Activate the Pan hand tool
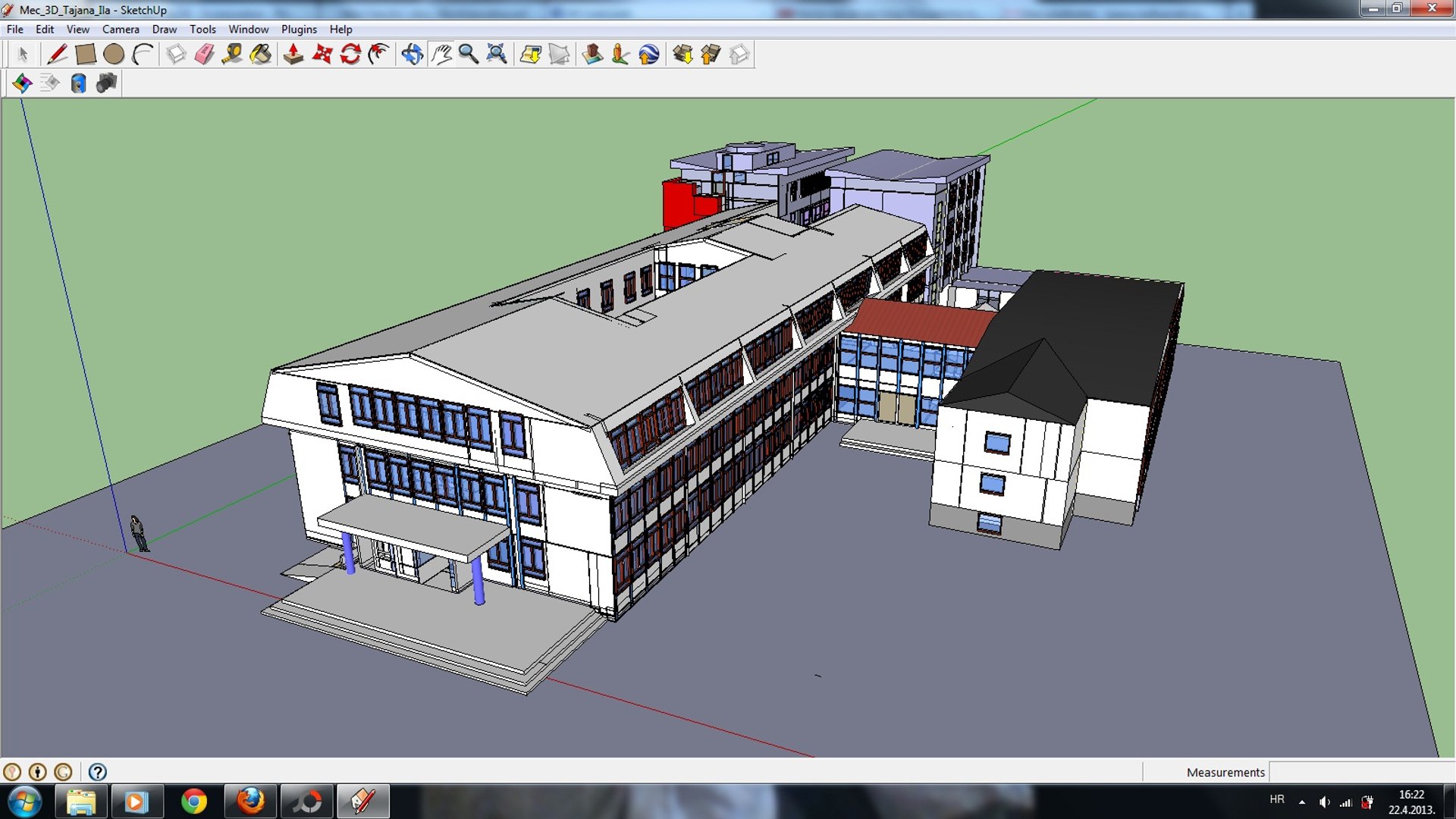Viewport: 1456px width, 819px height. click(441, 55)
